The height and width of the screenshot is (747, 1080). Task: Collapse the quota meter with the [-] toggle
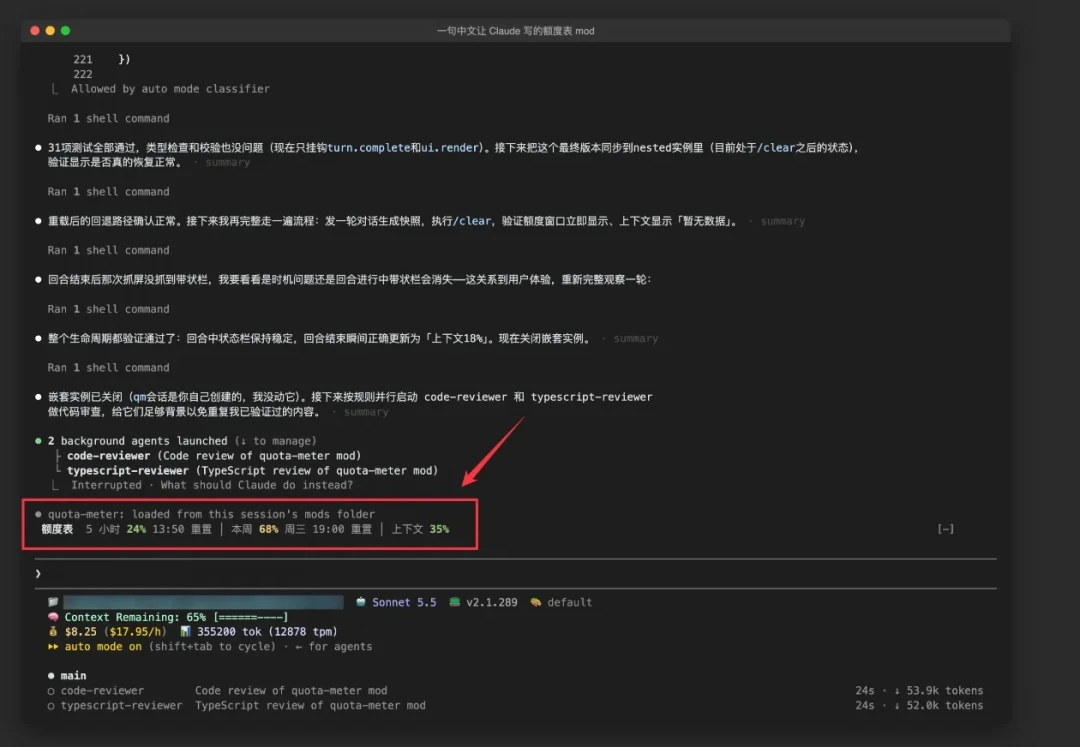[946, 529]
